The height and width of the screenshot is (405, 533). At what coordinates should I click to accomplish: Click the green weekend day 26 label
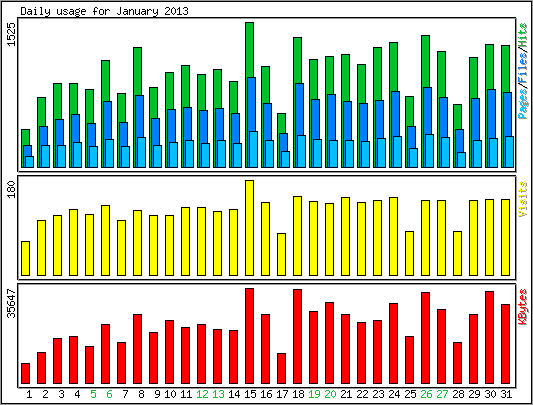tap(426, 394)
